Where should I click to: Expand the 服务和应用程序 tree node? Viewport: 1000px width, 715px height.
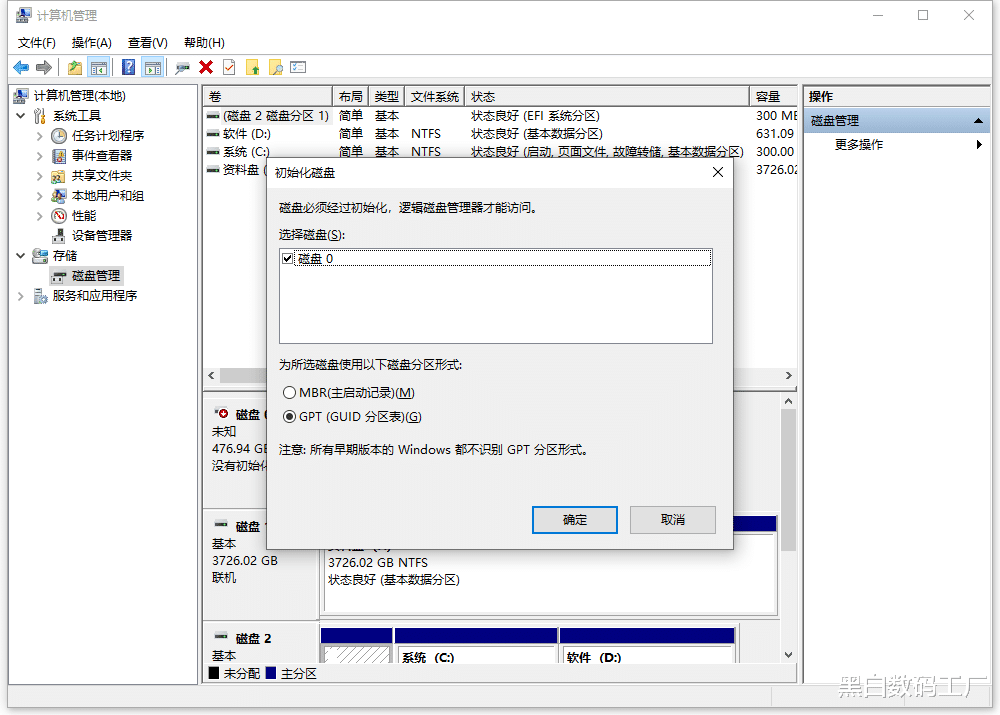coord(20,295)
